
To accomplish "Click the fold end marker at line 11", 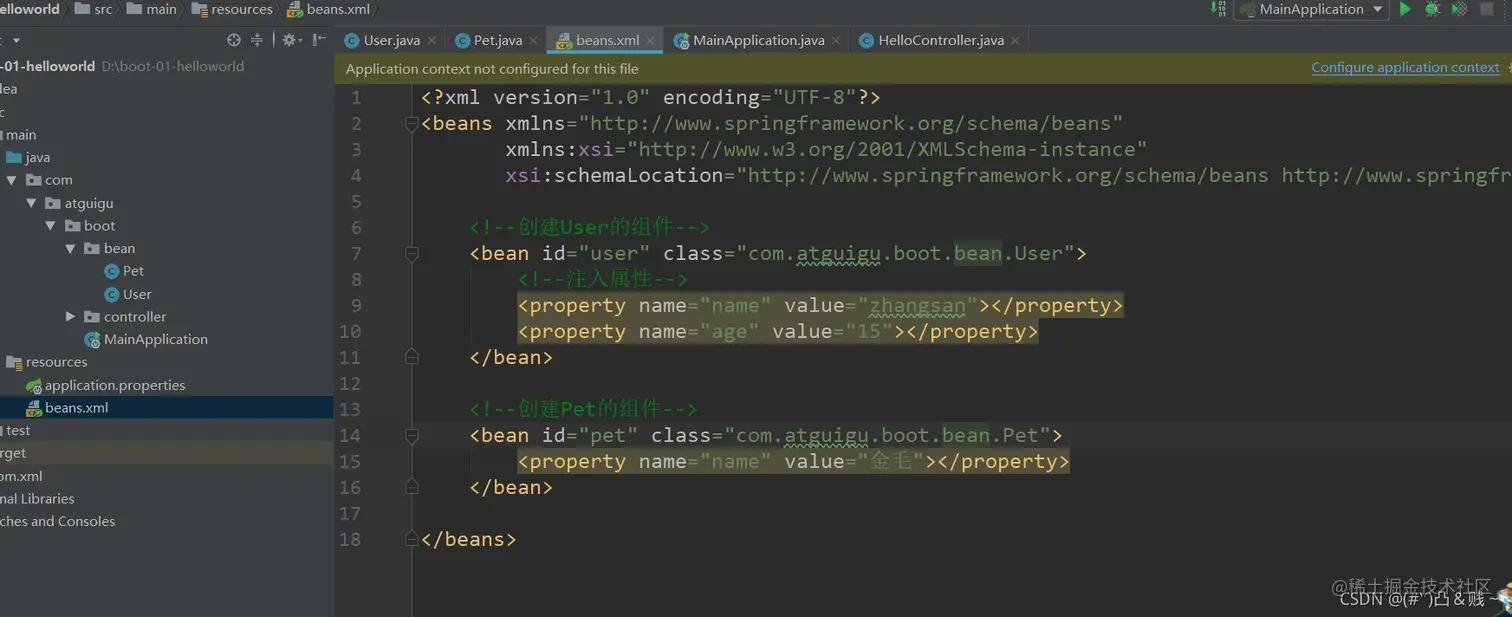I will 411,357.
